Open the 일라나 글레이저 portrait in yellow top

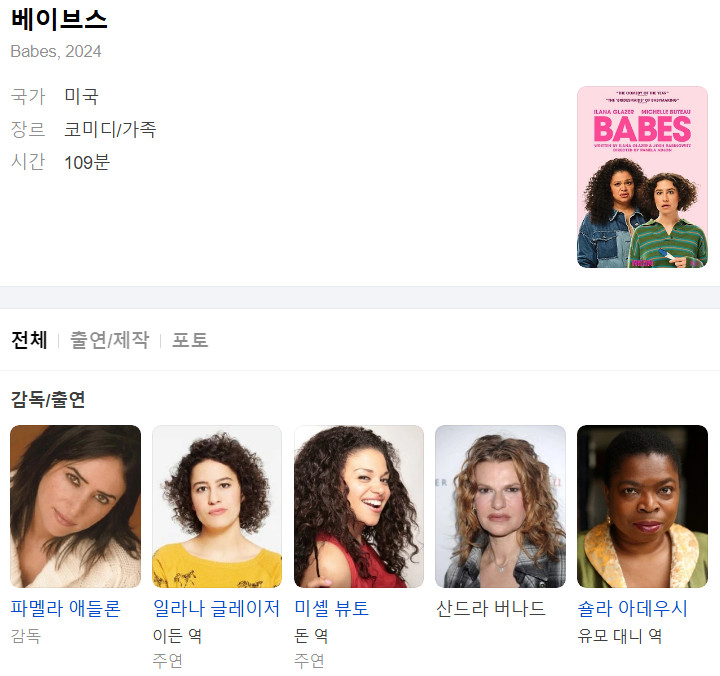tap(217, 506)
